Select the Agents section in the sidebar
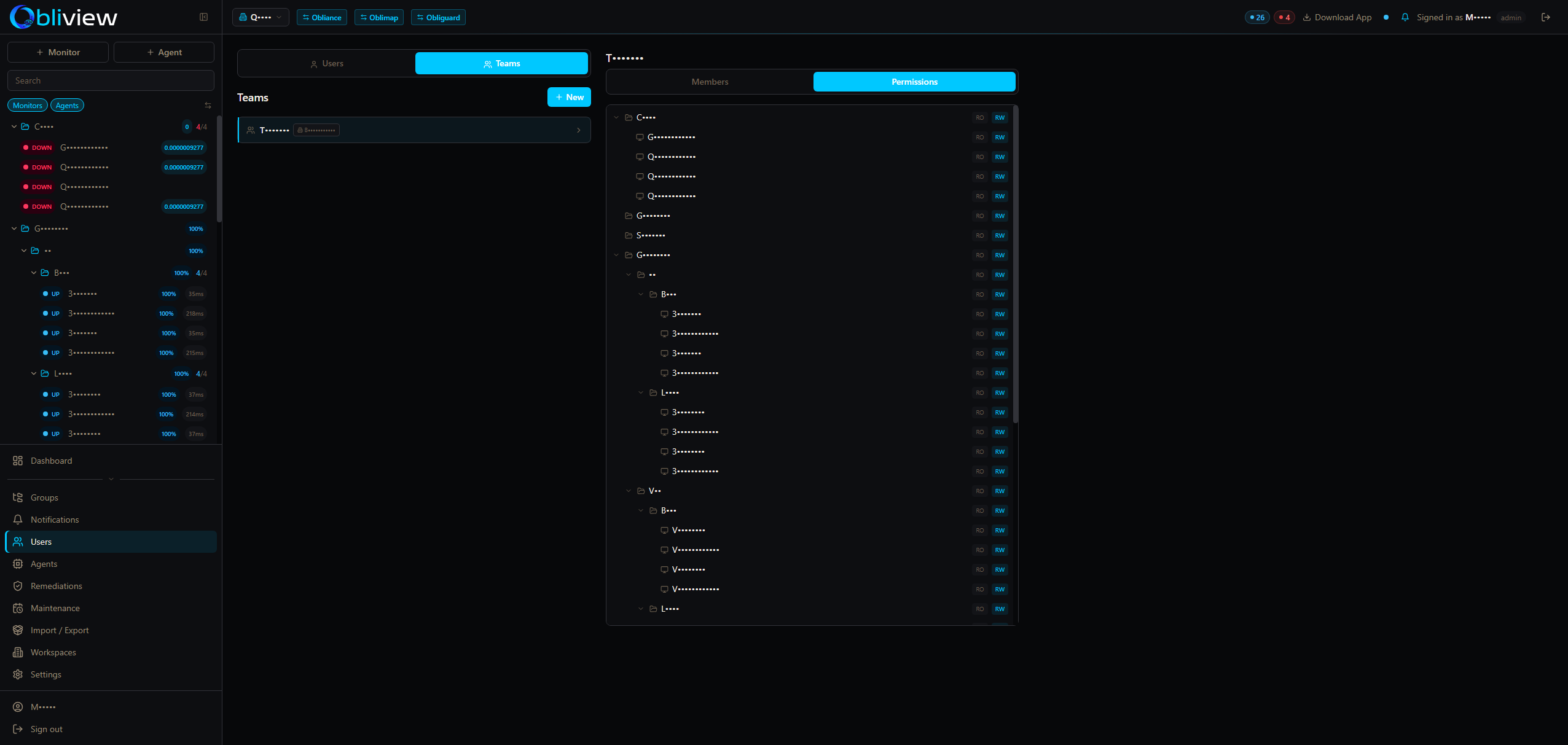Screen dimensions: 1568x745 (44, 563)
